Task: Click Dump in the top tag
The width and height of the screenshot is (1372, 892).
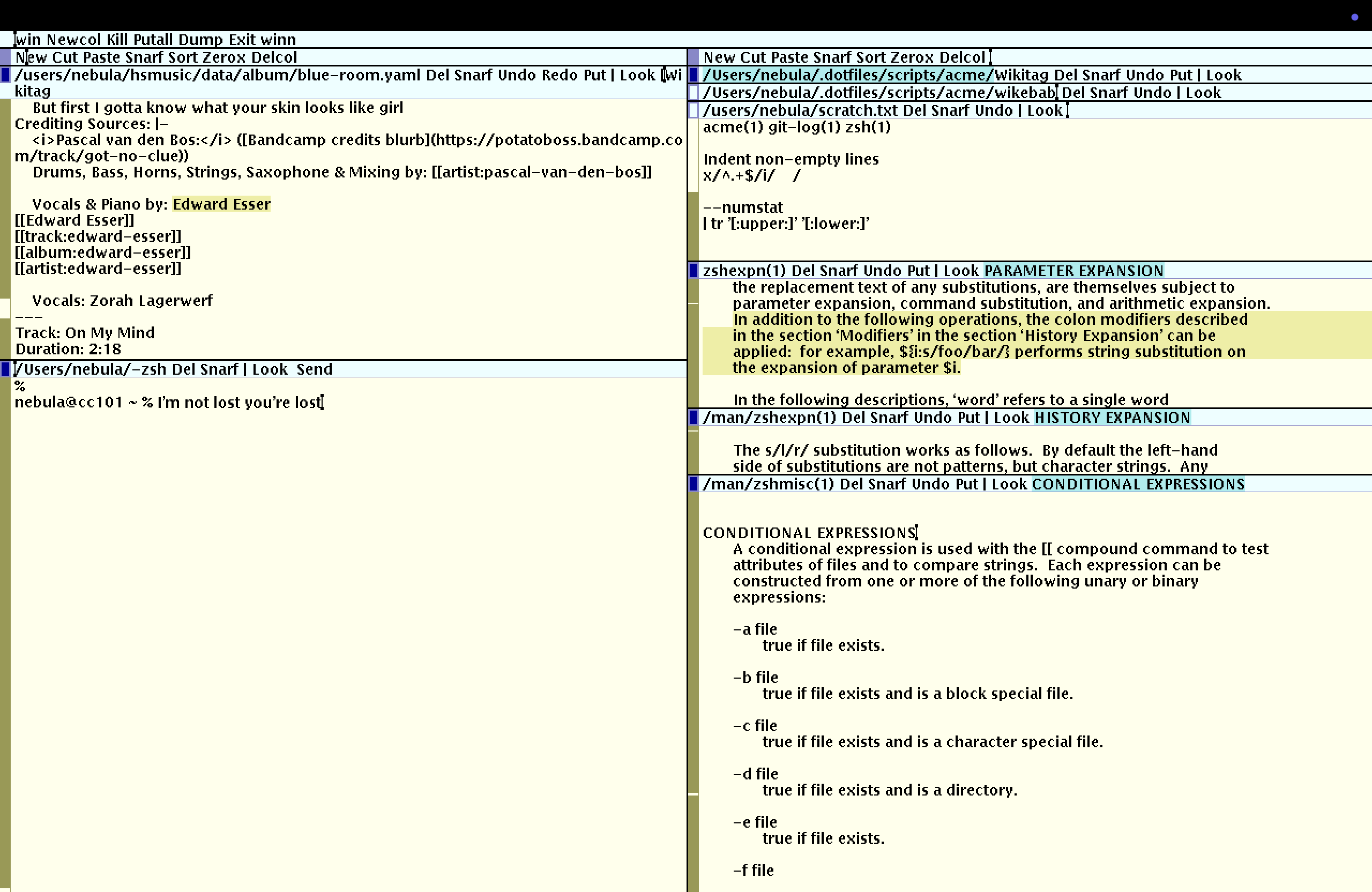Action: coord(200,40)
